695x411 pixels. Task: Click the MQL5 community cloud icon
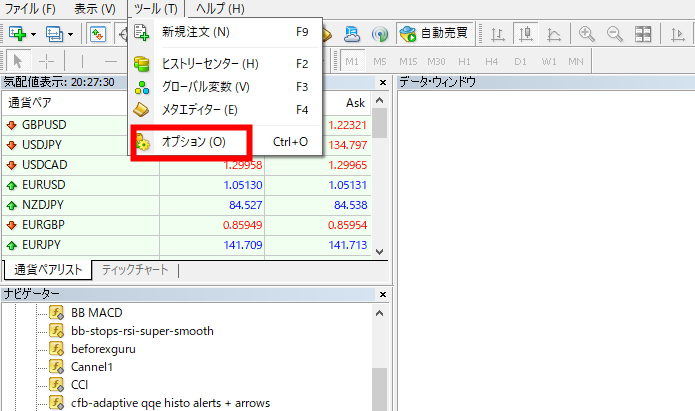pyautogui.click(x=352, y=34)
